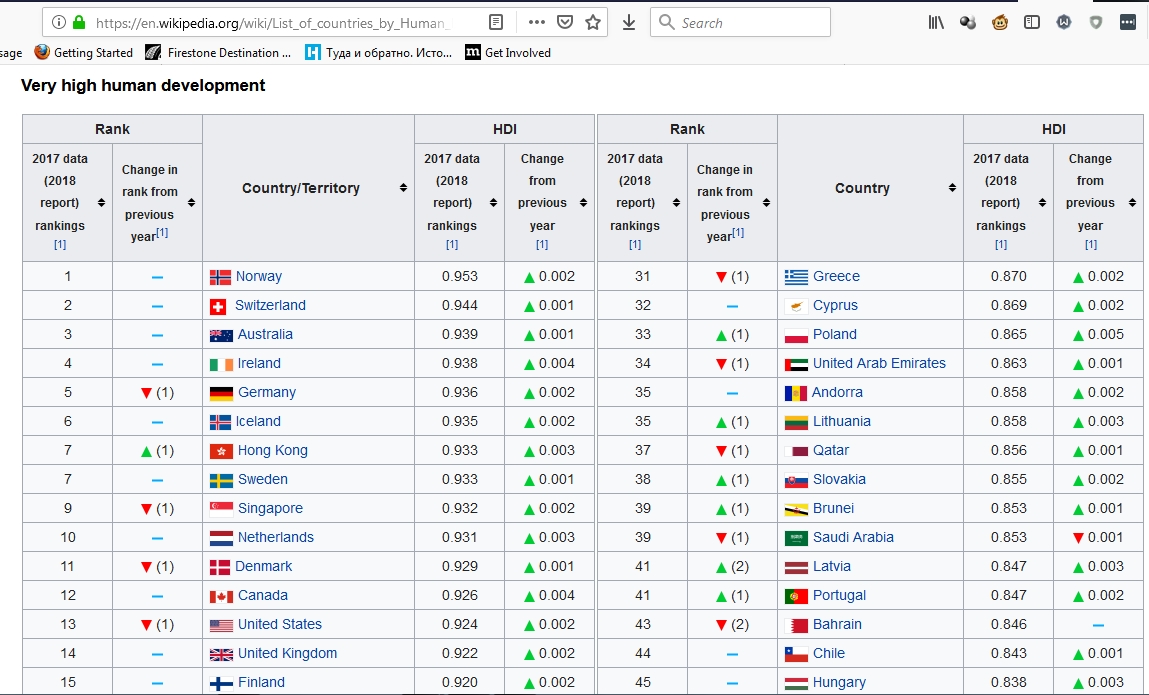Sort right table by HDI 2017 data
The width and height of the screenshot is (1149, 695).
1042,203
